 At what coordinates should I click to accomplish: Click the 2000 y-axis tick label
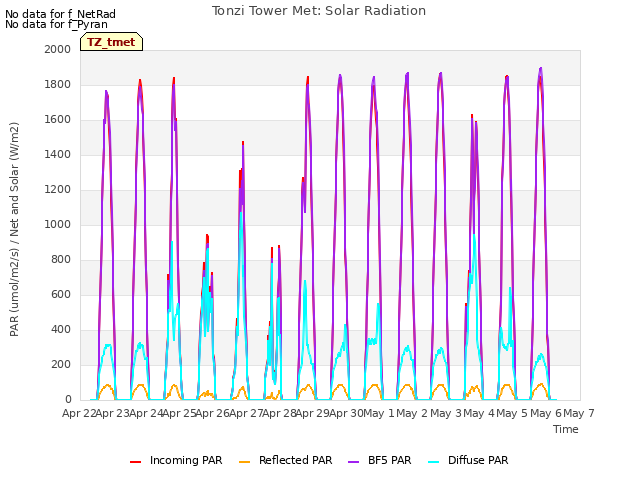click(x=58, y=49)
